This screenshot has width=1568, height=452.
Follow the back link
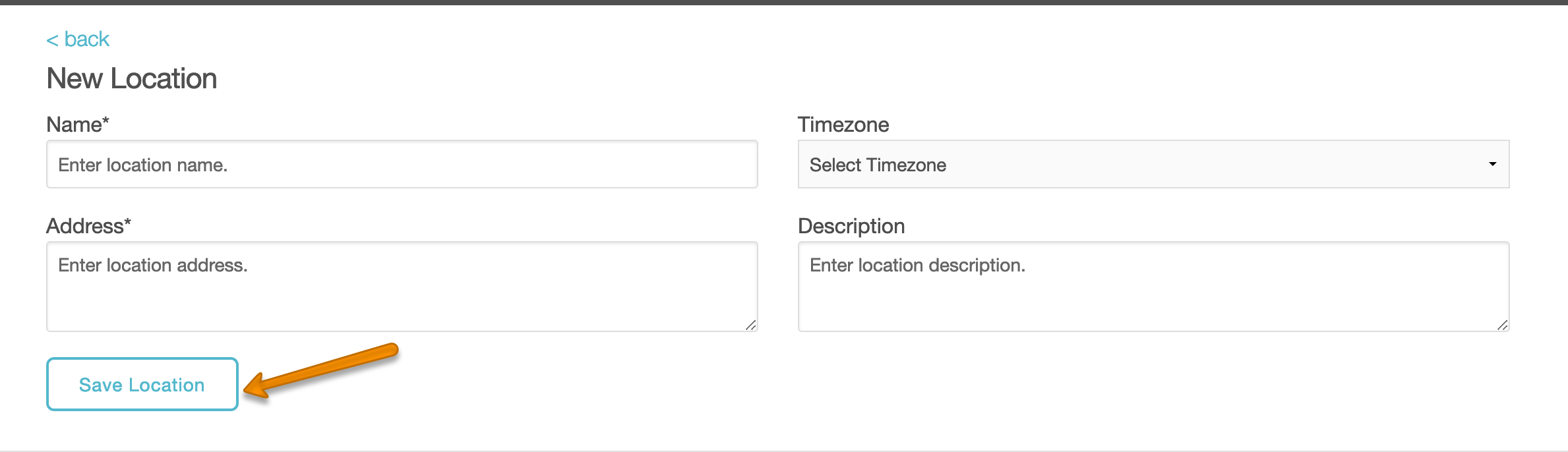pos(76,39)
